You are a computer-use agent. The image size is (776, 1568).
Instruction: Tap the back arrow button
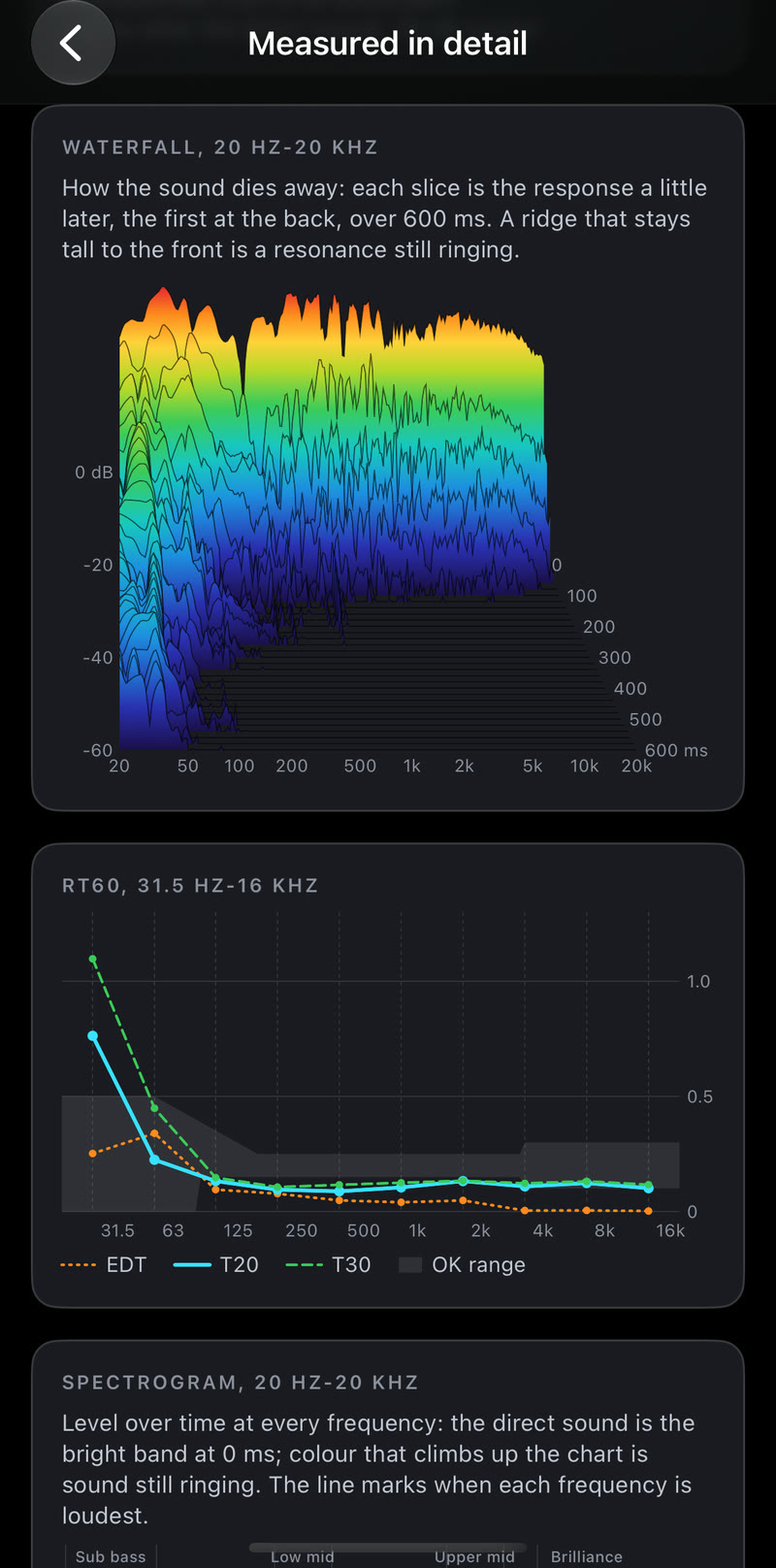point(73,44)
